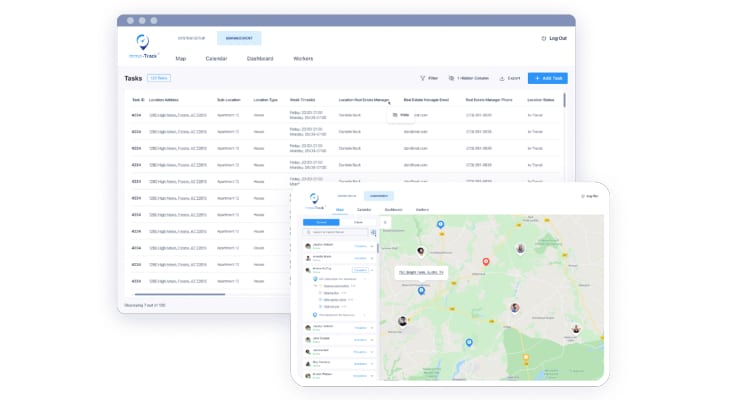Click the Real Estate Manager Phone column header

click(489, 100)
